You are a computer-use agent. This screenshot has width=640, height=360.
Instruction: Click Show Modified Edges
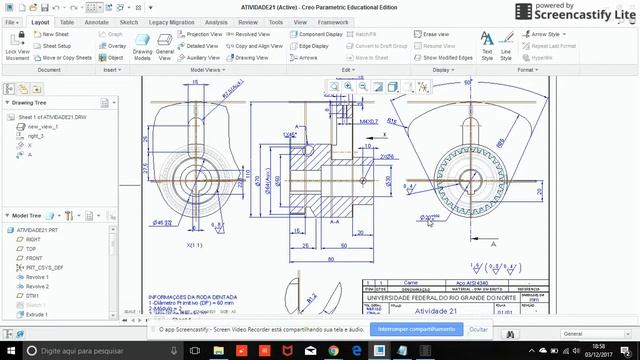pyautogui.click(x=443, y=58)
